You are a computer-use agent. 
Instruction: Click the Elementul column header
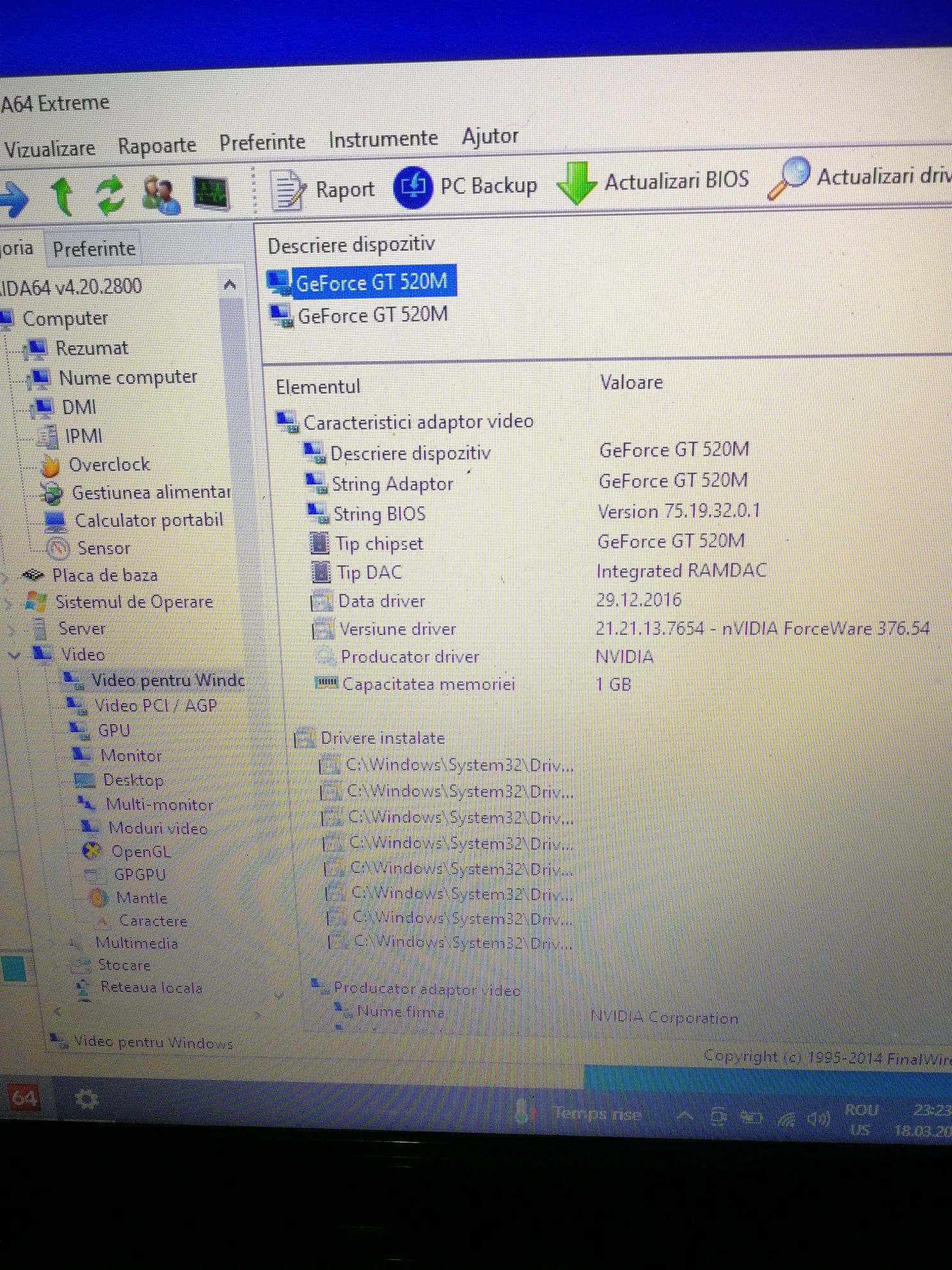(x=318, y=387)
